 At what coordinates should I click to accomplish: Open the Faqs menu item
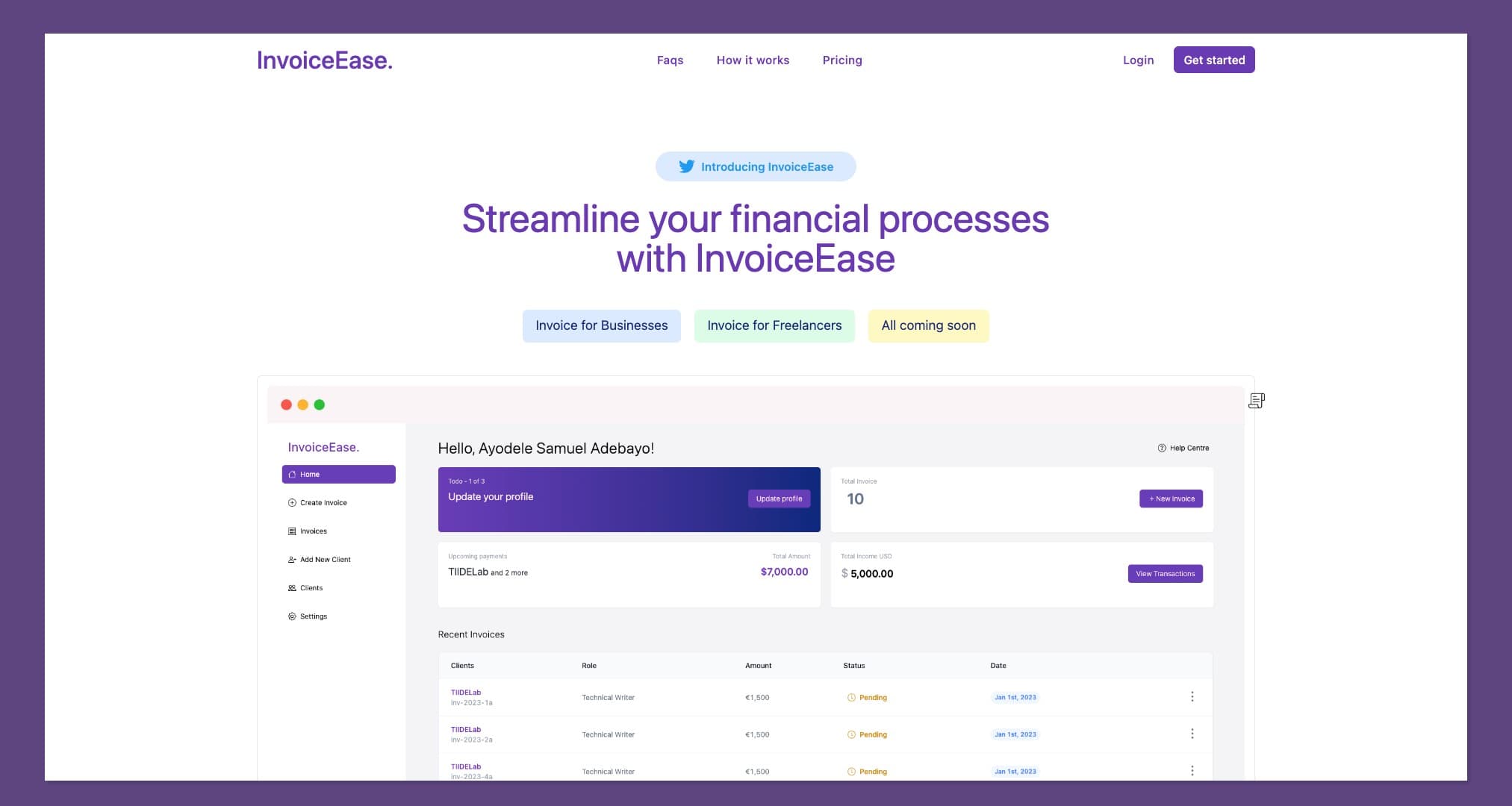(x=670, y=60)
